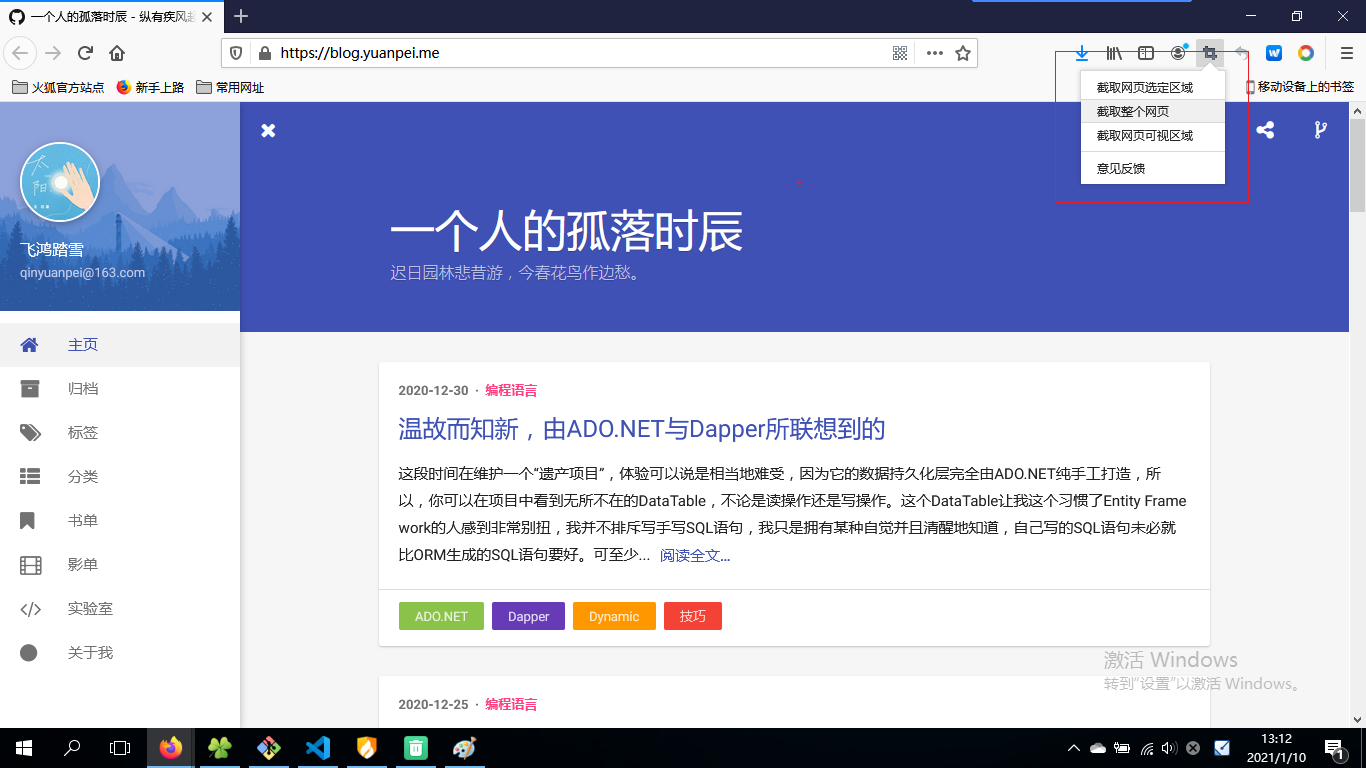Click the colorful ring extension icon
The width and height of the screenshot is (1366, 768).
tap(1306, 53)
